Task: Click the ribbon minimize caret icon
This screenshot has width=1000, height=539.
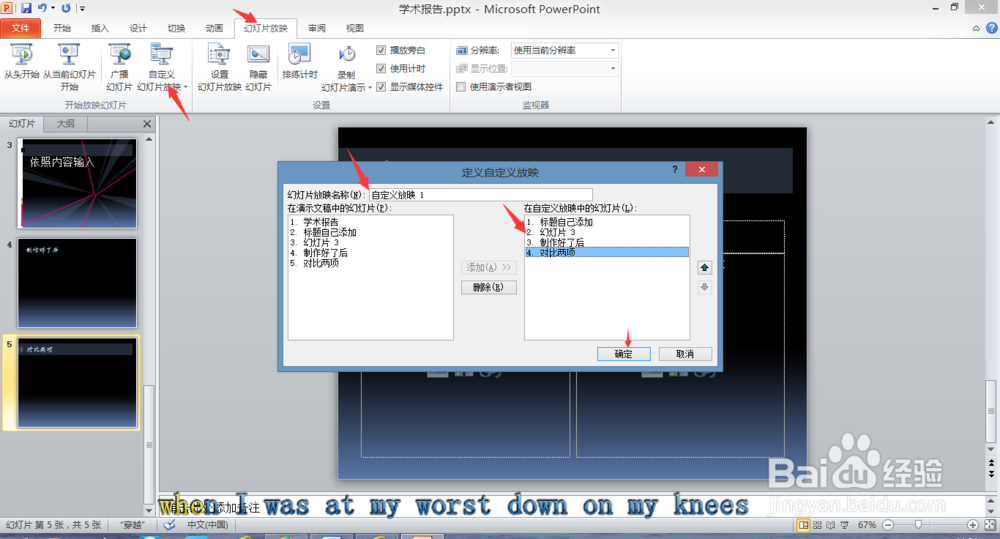Action: (x=976, y=28)
